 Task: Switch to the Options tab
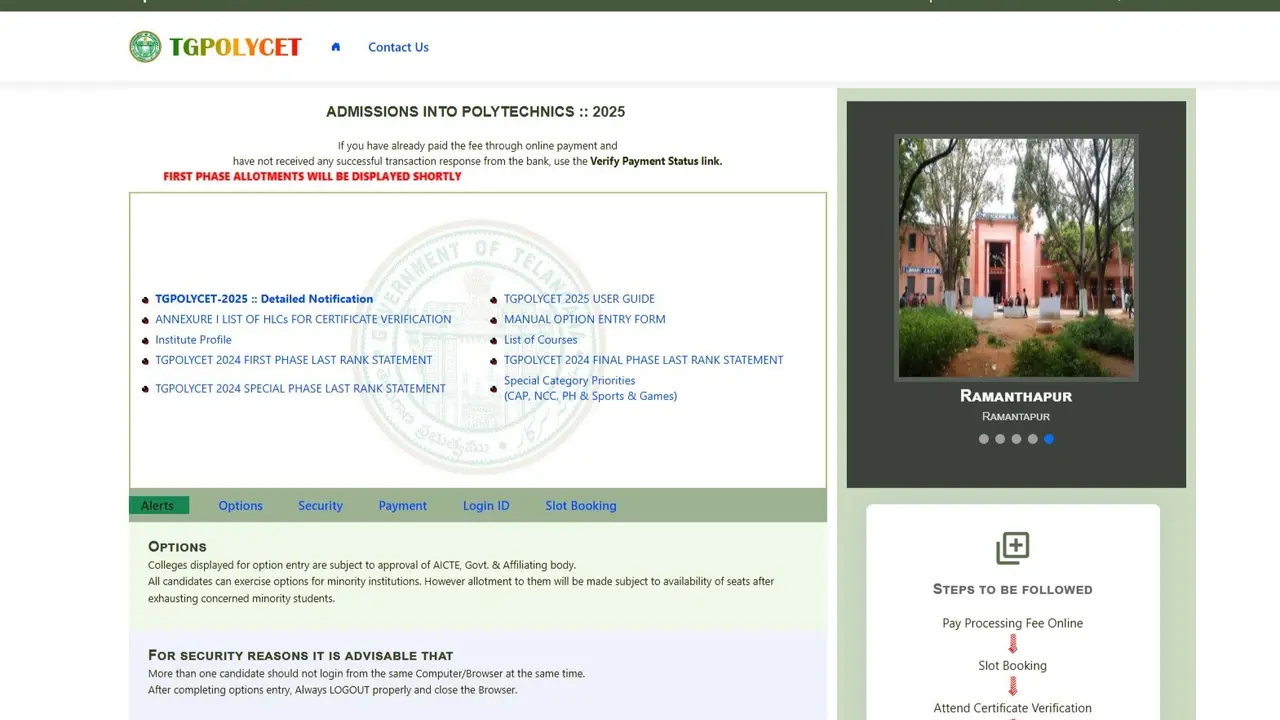pyautogui.click(x=240, y=505)
